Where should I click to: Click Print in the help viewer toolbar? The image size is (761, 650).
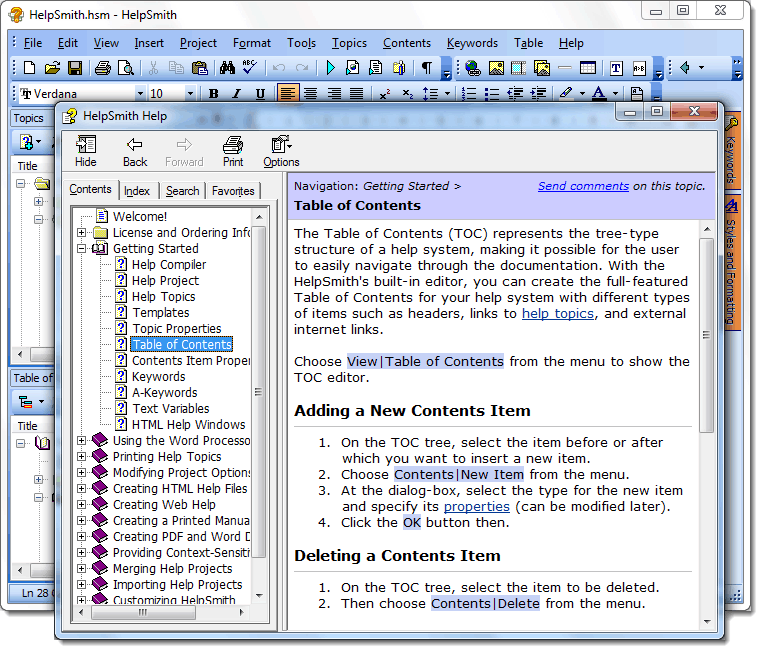point(233,151)
